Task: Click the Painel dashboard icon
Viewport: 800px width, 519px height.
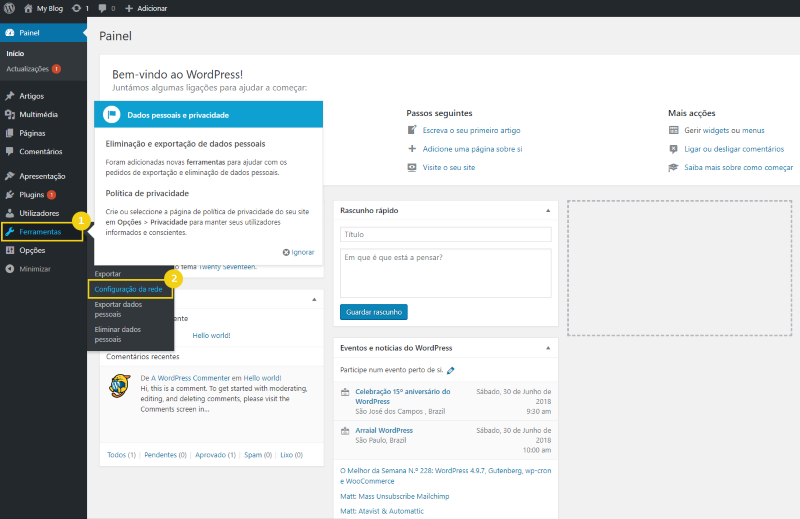Action: pos(10,33)
